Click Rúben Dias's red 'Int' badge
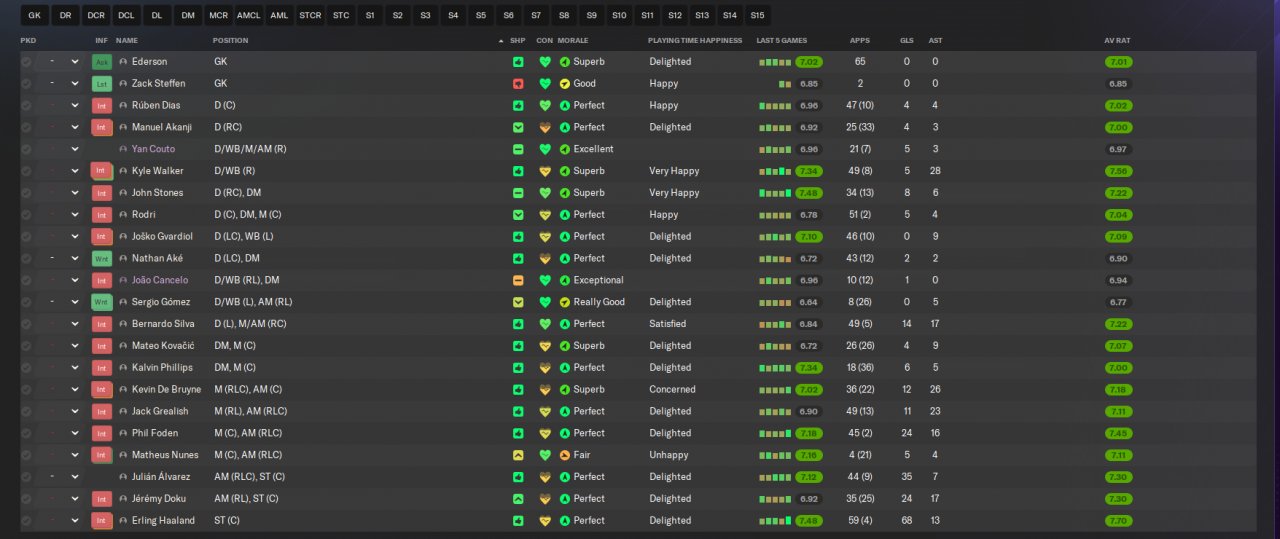Image resolution: width=1280 pixels, height=539 pixels. (x=101, y=106)
